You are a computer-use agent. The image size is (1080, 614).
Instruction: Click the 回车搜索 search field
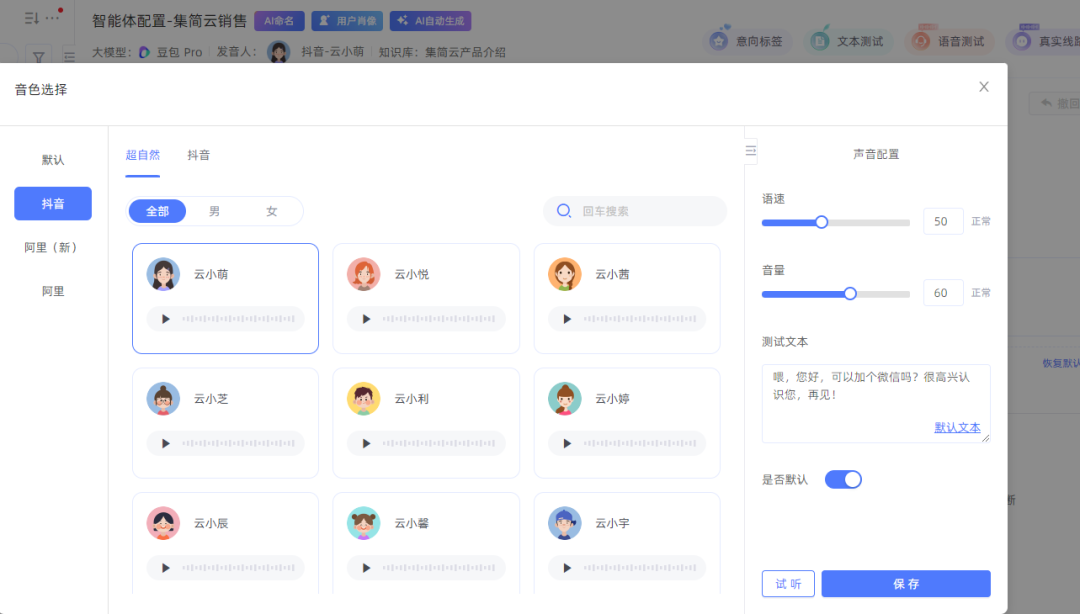(645, 211)
